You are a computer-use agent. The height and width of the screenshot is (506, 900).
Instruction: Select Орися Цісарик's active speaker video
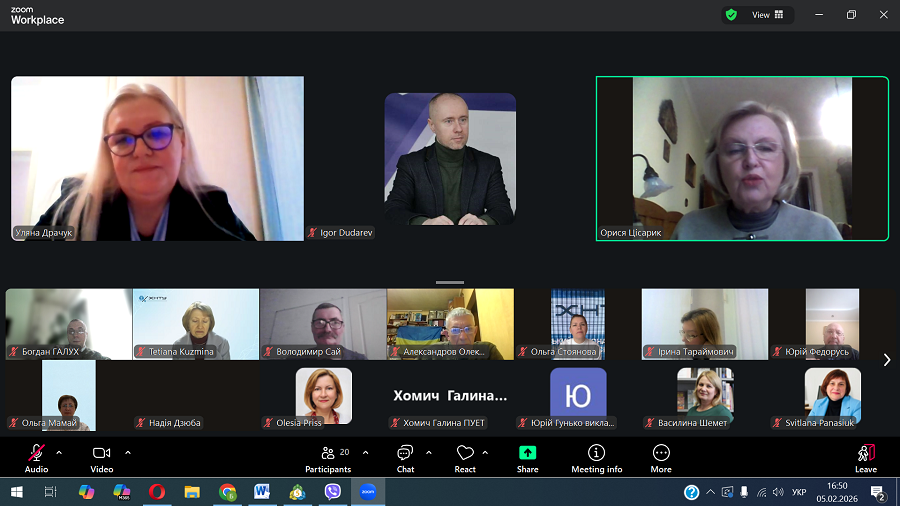(x=742, y=158)
